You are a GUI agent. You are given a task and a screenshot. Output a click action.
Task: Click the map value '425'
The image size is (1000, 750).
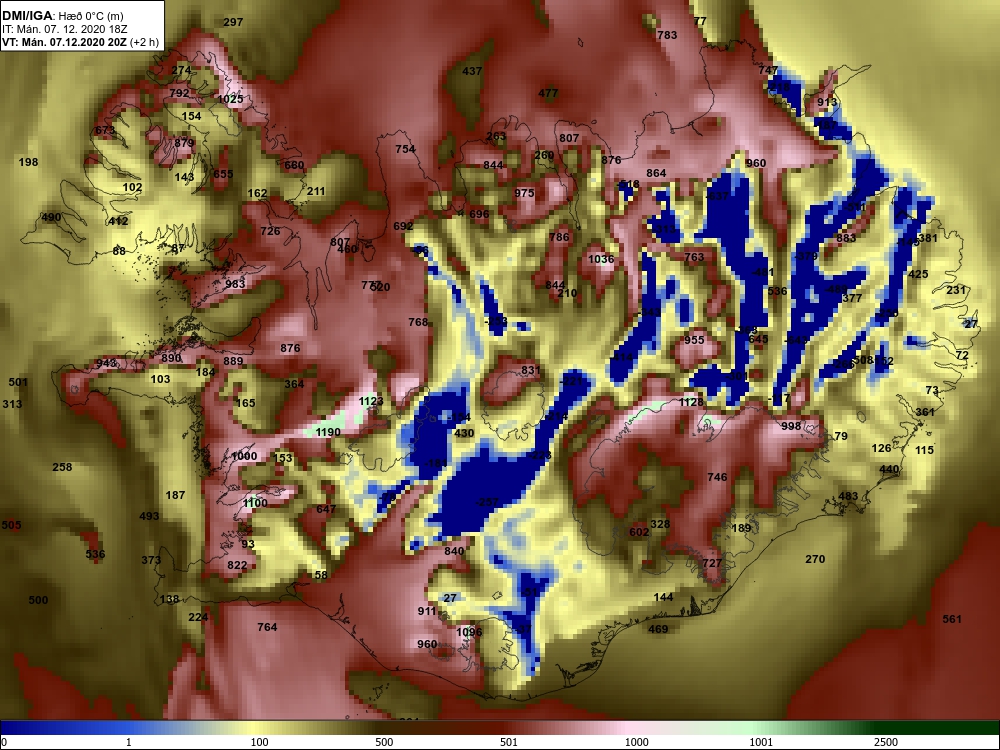click(918, 274)
